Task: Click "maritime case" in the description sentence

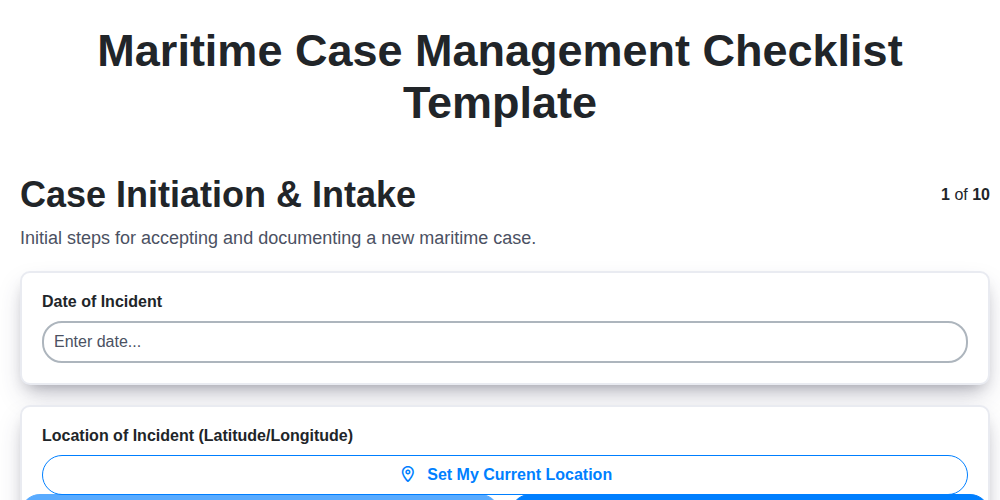Action: [x=481, y=239]
